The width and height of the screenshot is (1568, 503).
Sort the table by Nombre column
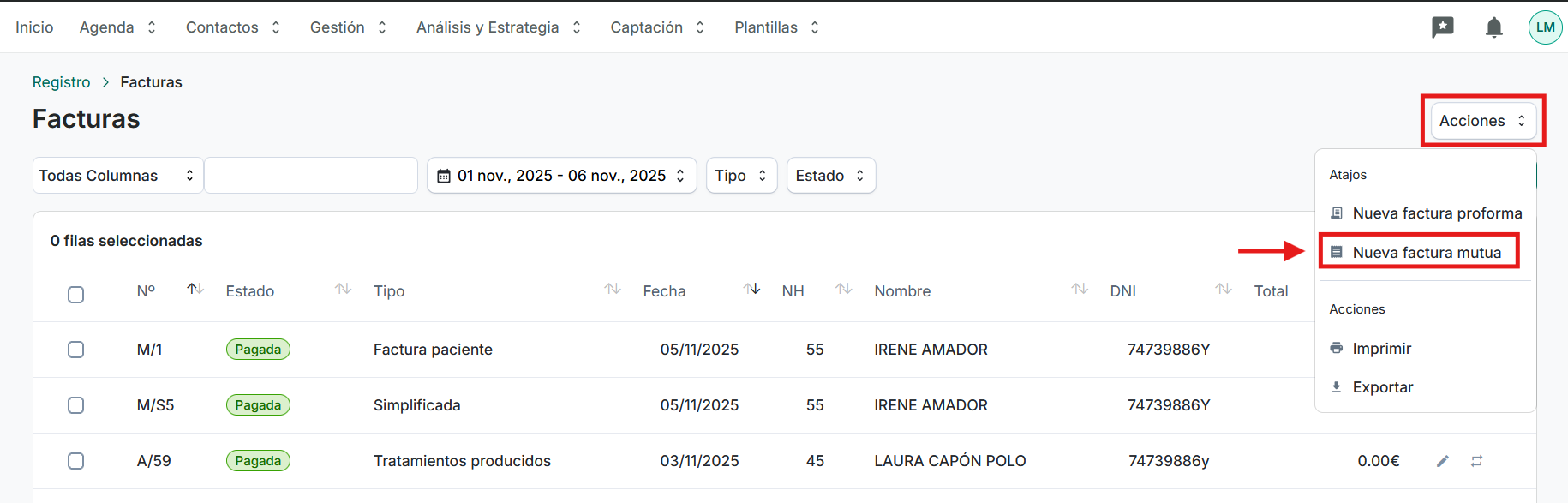click(x=1079, y=290)
